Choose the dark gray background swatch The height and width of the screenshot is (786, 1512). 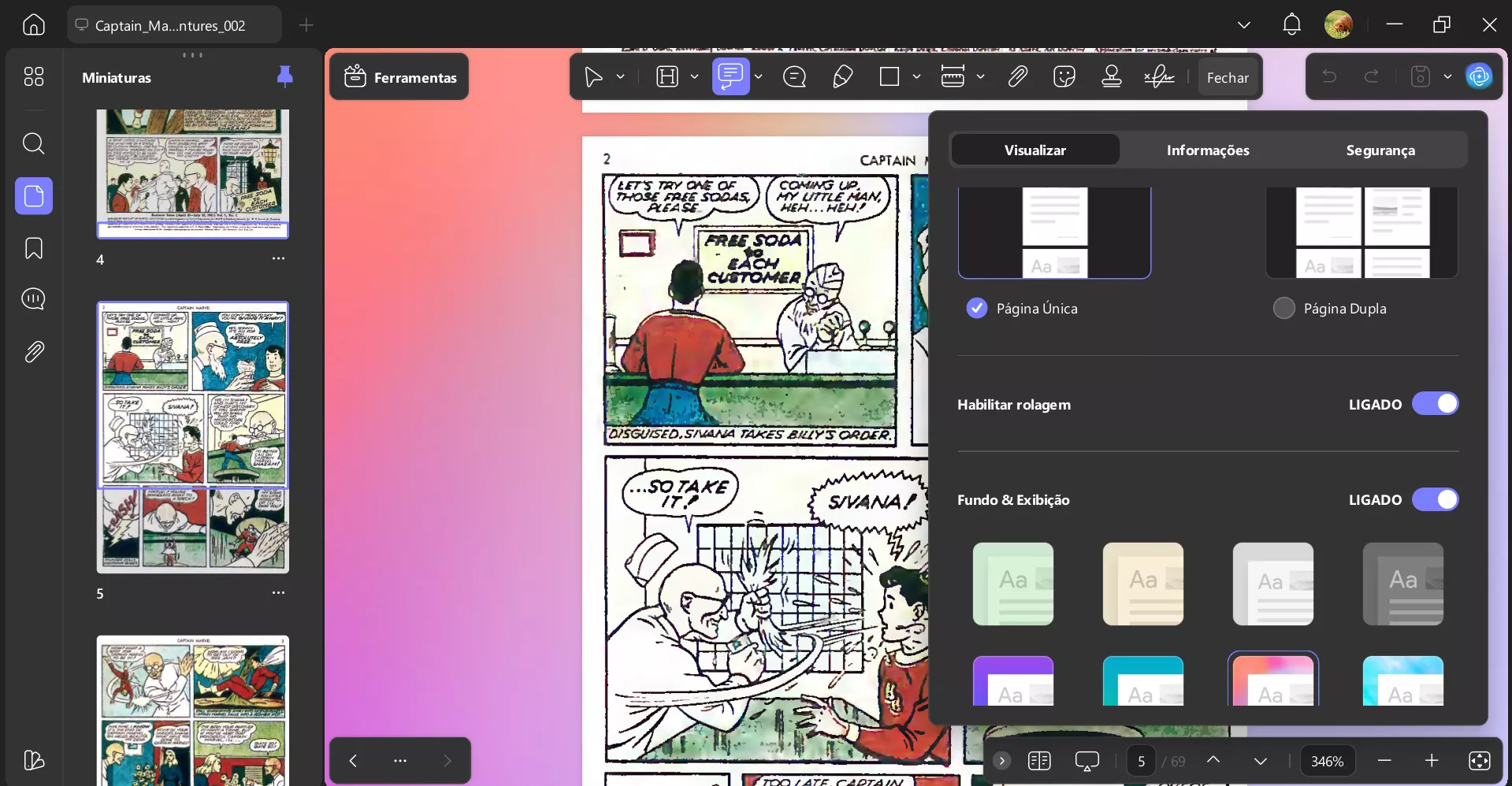click(1403, 584)
